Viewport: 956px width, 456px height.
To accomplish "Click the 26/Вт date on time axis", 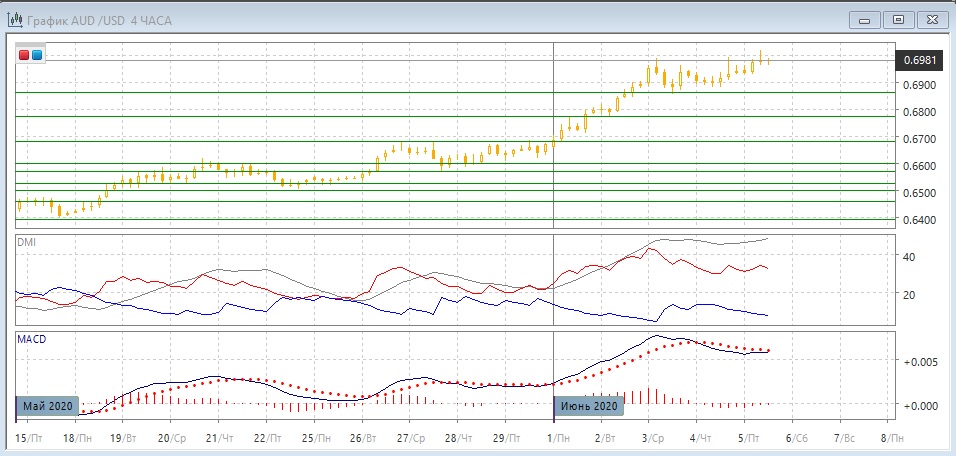I will click(364, 438).
